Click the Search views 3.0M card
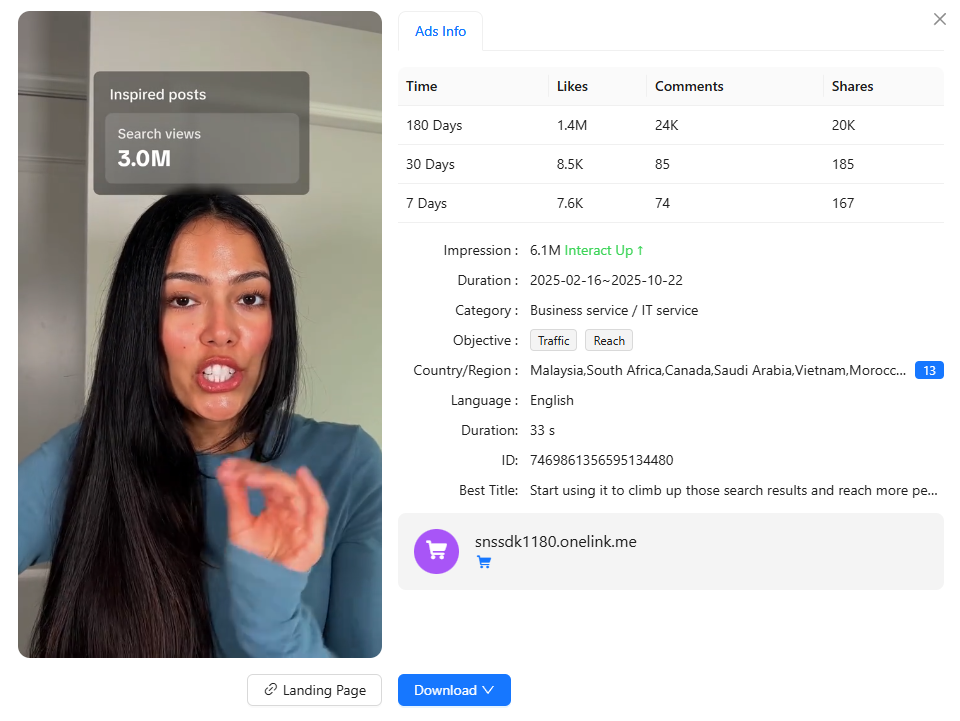 click(x=202, y=148)
